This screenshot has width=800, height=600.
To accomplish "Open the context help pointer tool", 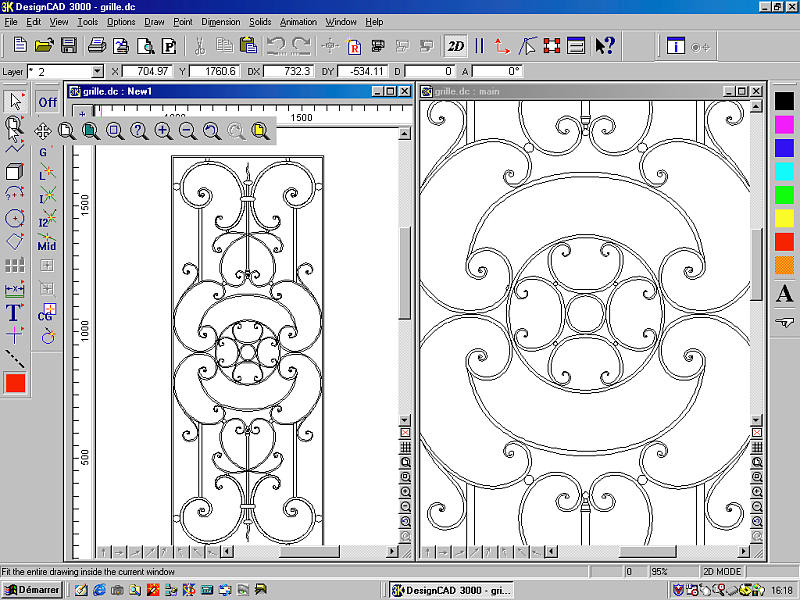I will click(x=604, y=46).
